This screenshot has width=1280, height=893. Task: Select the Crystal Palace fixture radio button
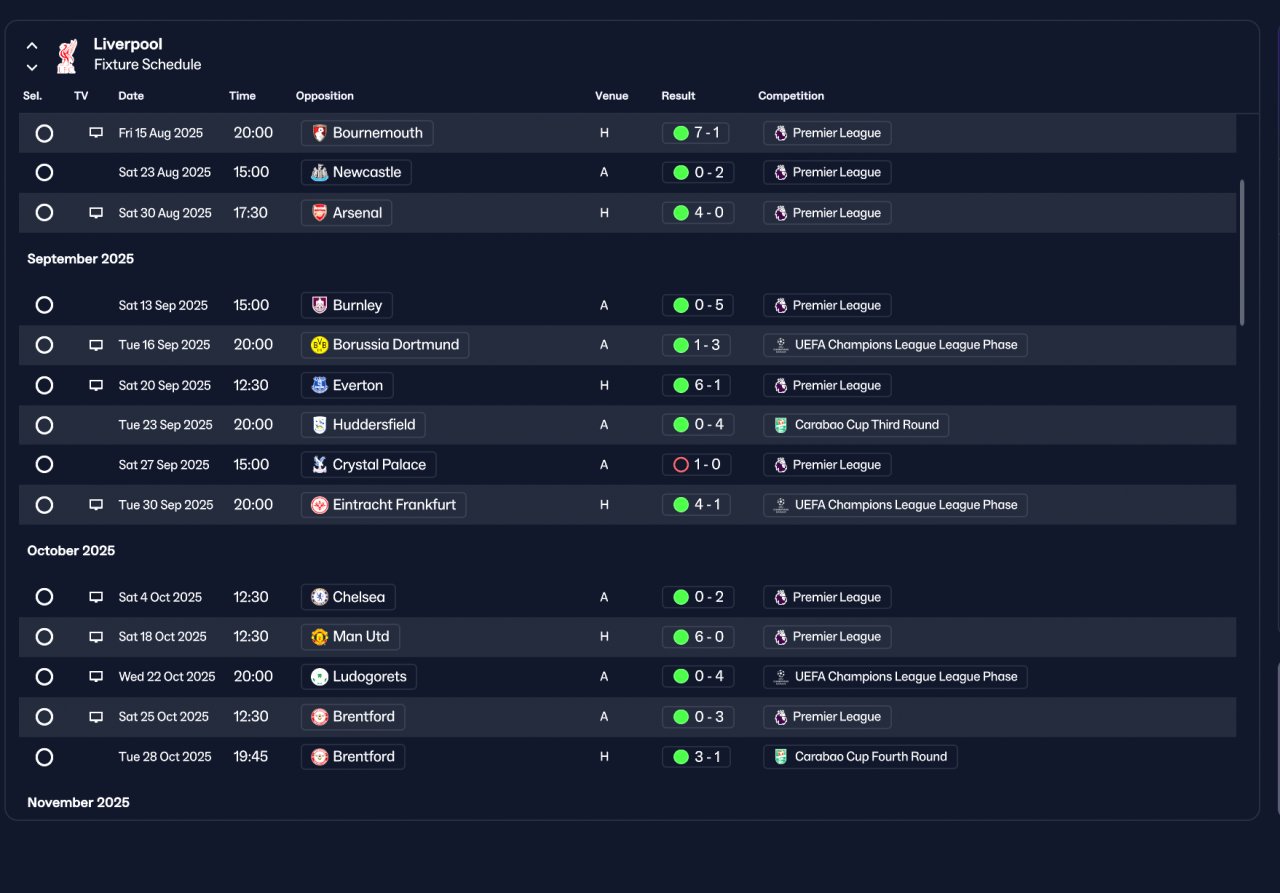44,465
